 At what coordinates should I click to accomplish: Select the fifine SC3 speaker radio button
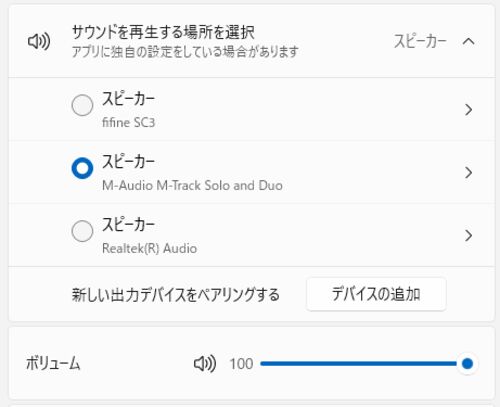[x=82, y=105]
